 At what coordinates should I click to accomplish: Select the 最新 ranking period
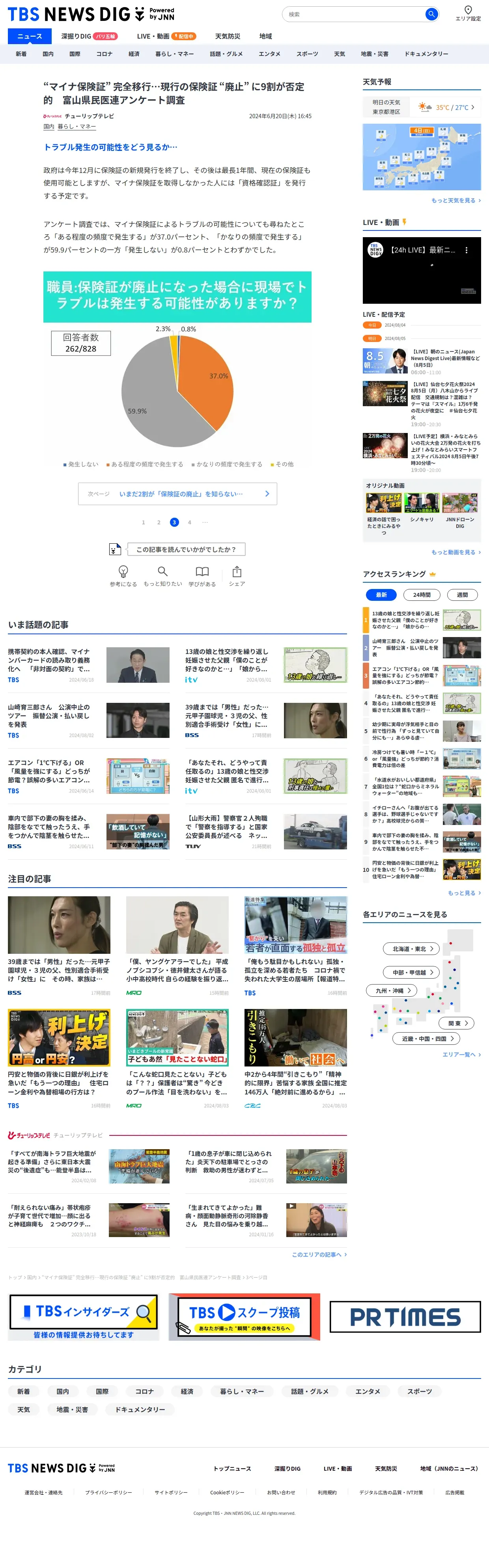tap(381, 595)
